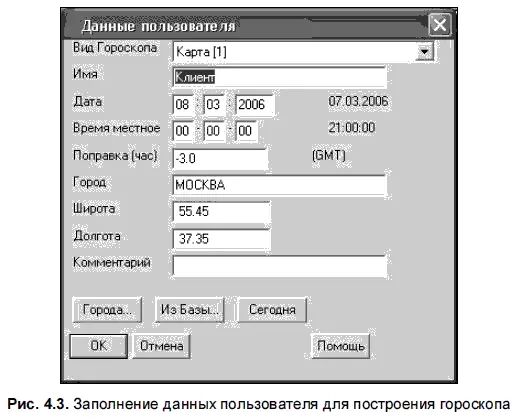Click the minutes field of Время местное
Screen dimensions: 517x420
tap(214, 131)
